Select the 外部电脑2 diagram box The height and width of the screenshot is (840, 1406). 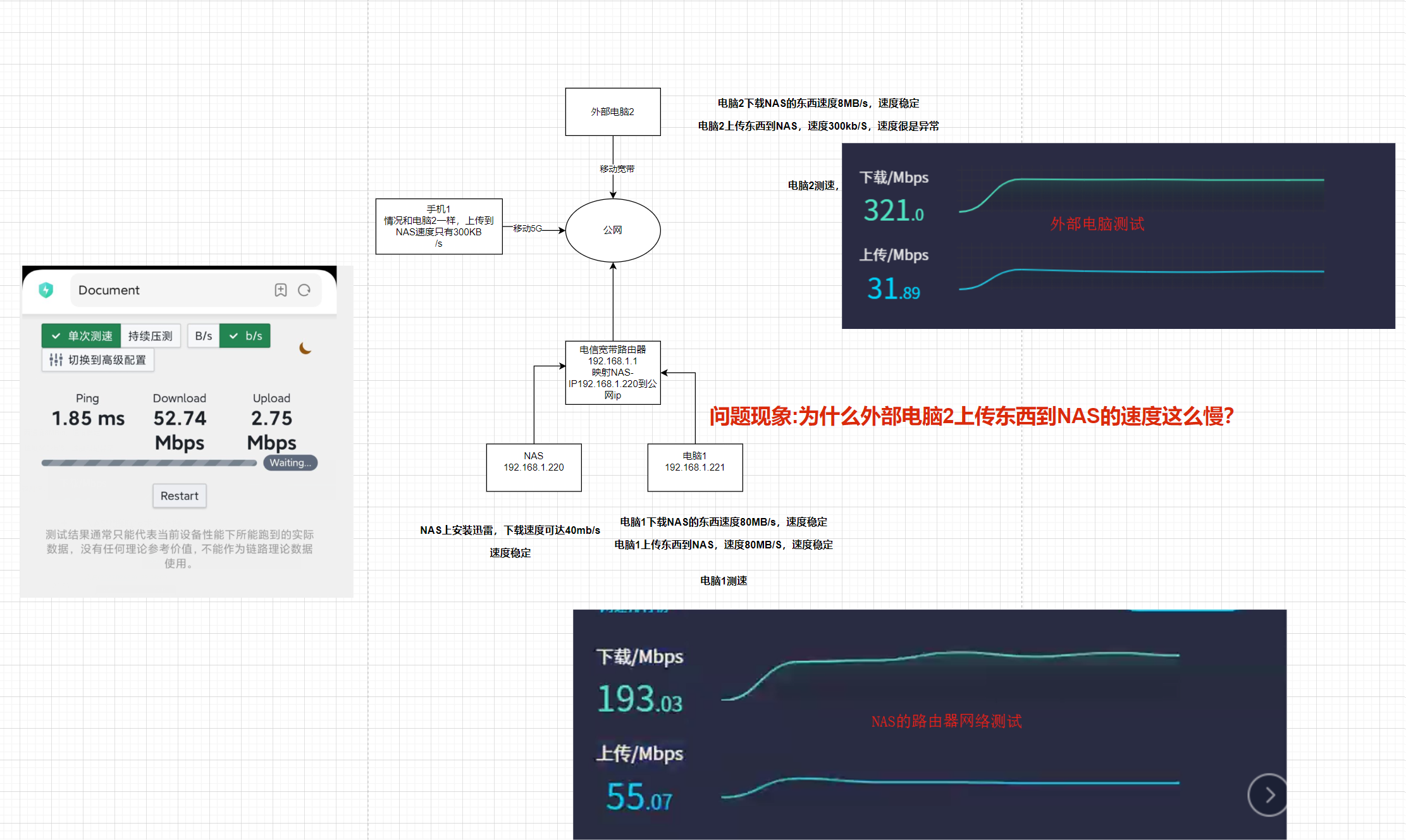[612, 112]
